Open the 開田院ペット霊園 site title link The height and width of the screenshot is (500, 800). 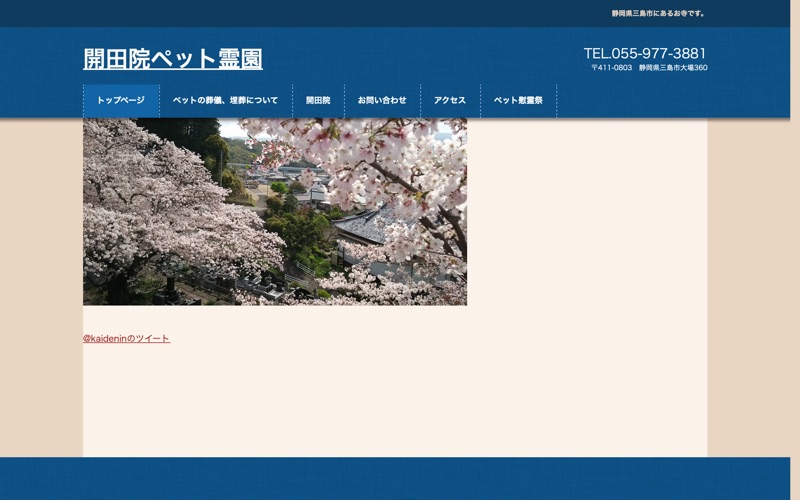pyautogui.click(x=173, y=59)
